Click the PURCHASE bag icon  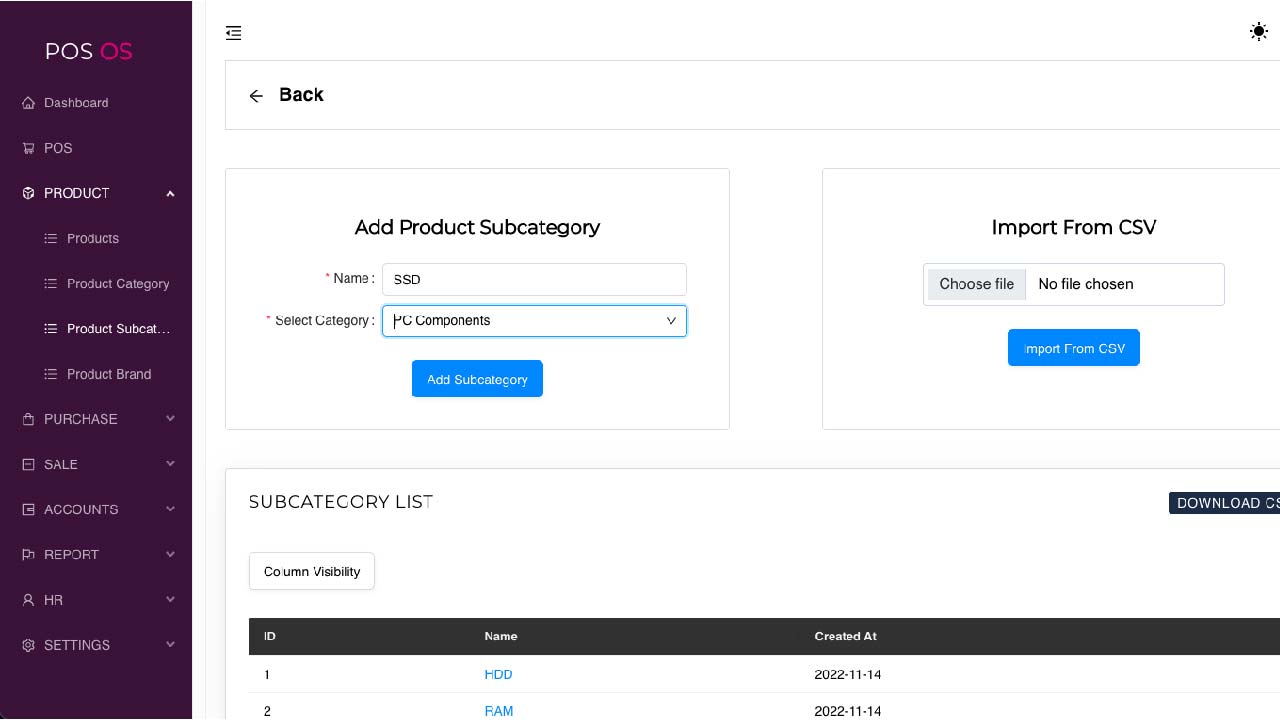28,419
